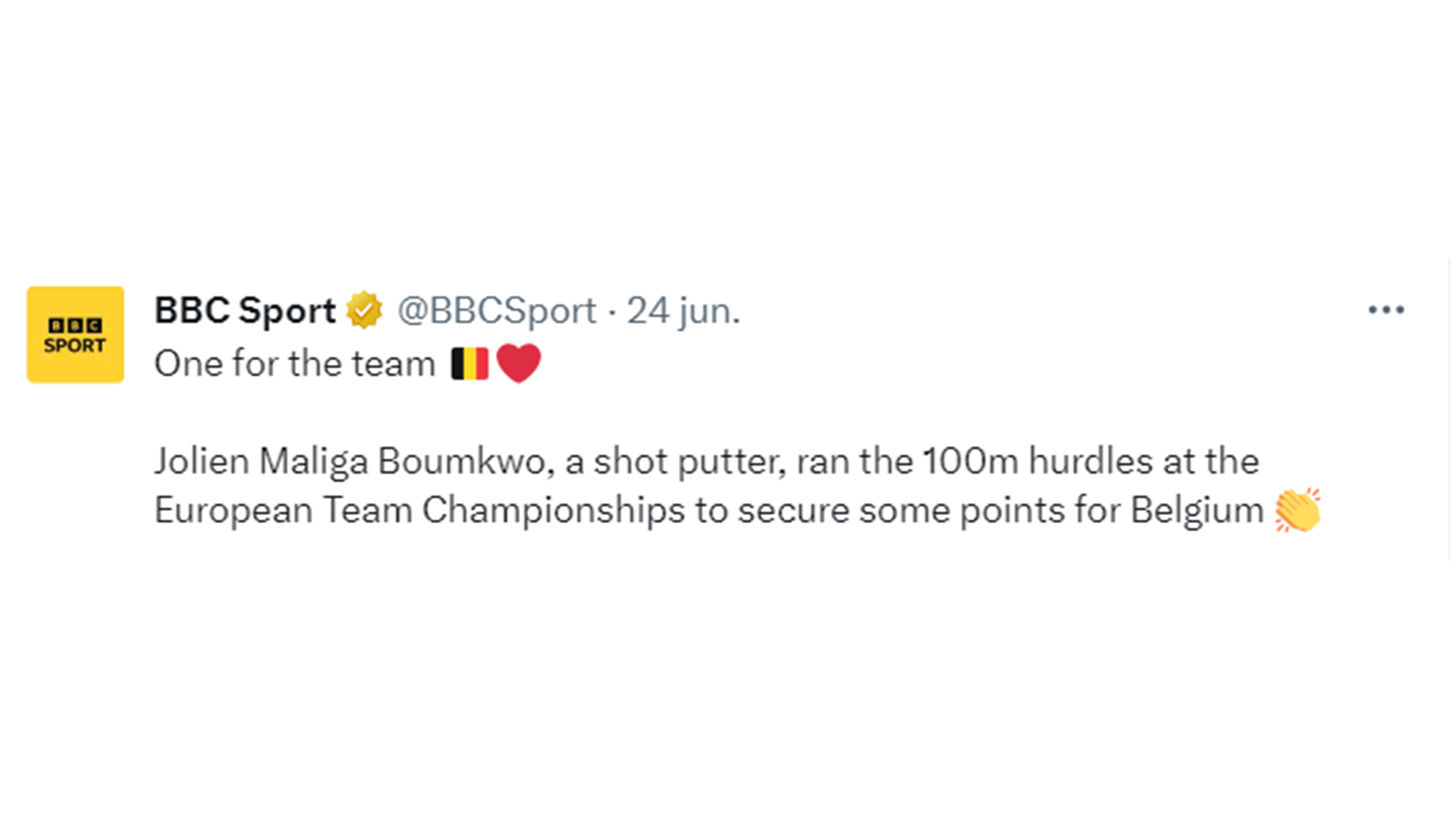Click the clapping hands emoji

(x=1298, y=510)
